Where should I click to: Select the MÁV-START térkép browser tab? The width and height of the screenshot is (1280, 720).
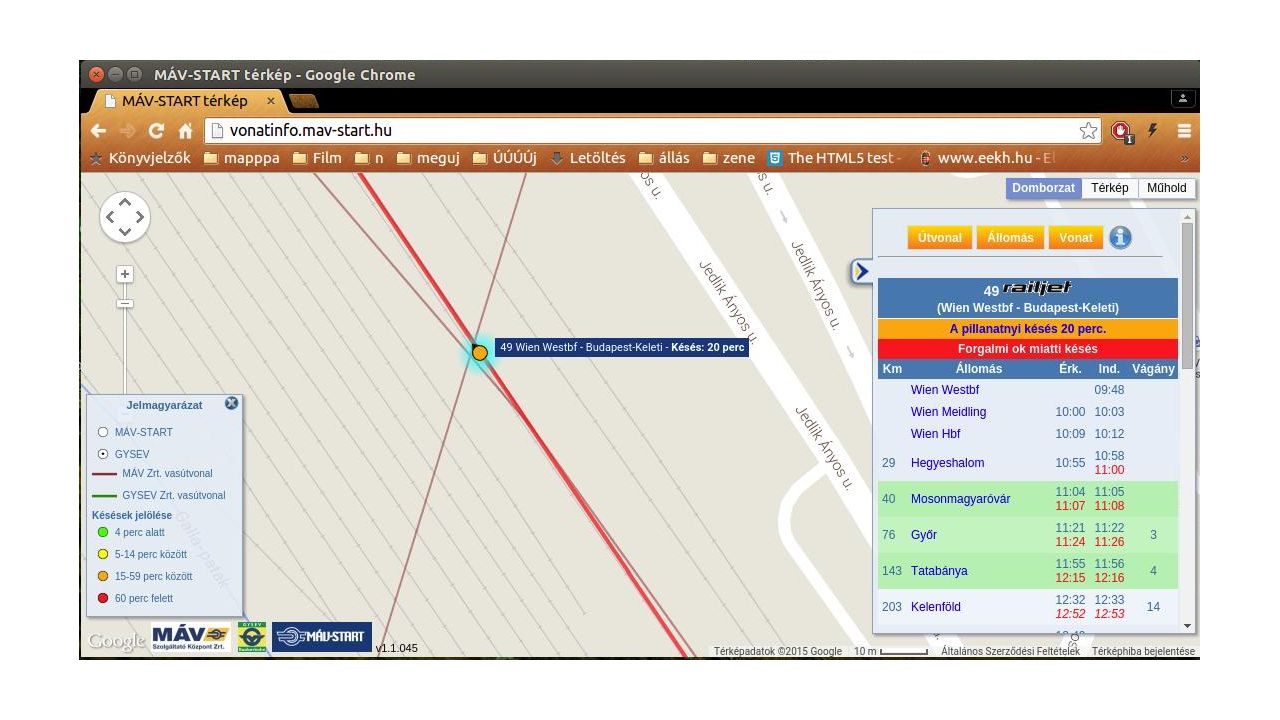185,101
